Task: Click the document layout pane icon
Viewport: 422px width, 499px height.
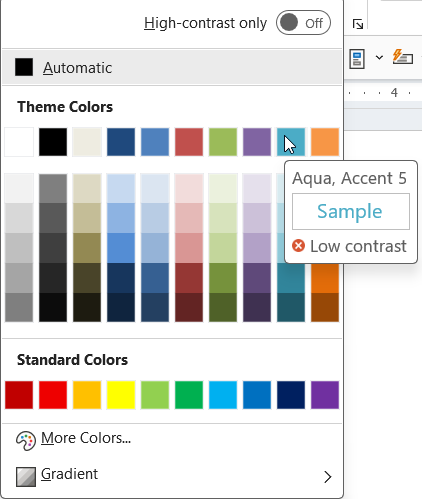Action: click(x=357, y=59)
